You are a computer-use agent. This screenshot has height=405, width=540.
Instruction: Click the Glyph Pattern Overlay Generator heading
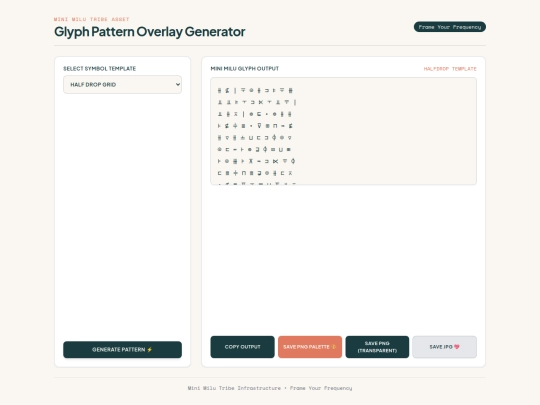tap(150, 32)
